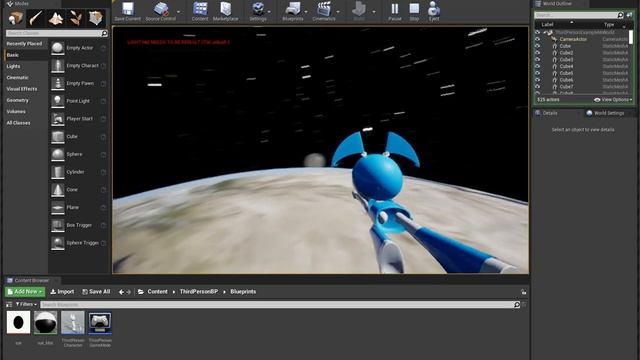Viewport: 640px width, 360px height.
Task: Click Import button
Action: (62, 292)
